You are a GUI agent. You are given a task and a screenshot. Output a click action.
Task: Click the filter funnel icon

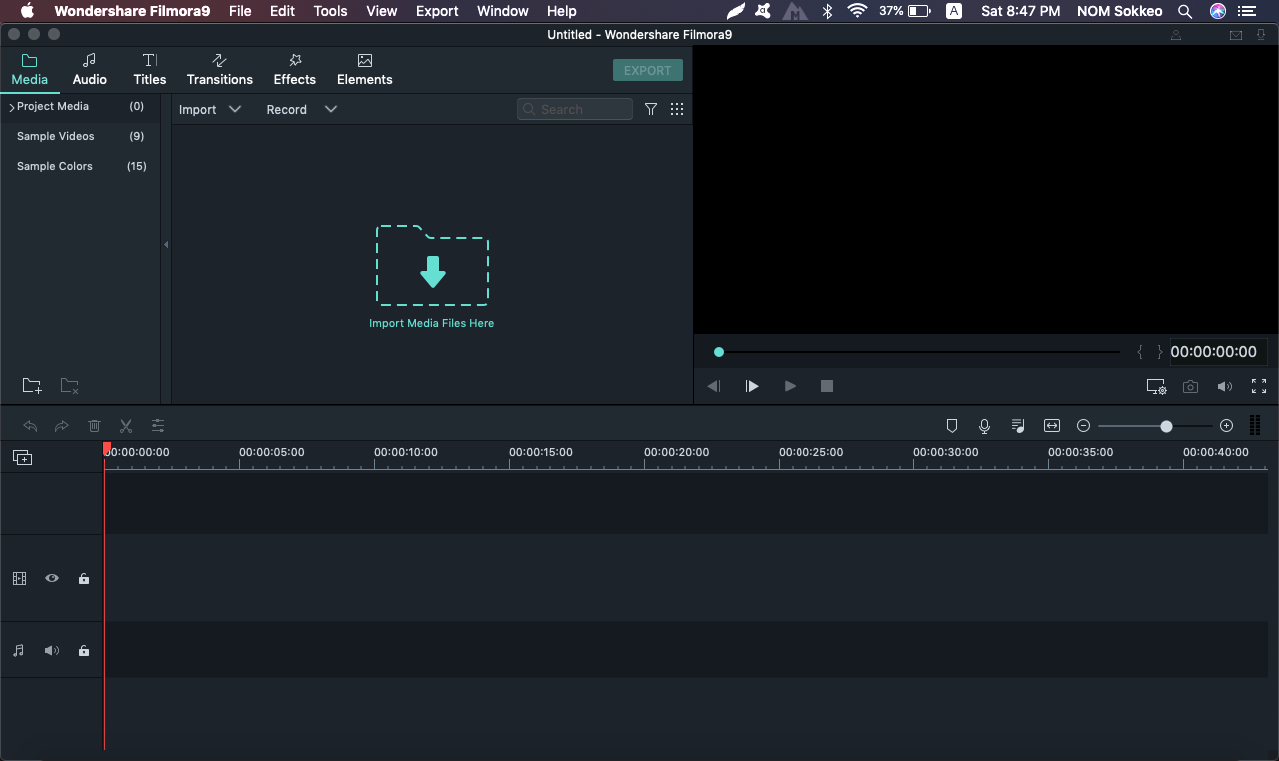[x=651, y=109]
